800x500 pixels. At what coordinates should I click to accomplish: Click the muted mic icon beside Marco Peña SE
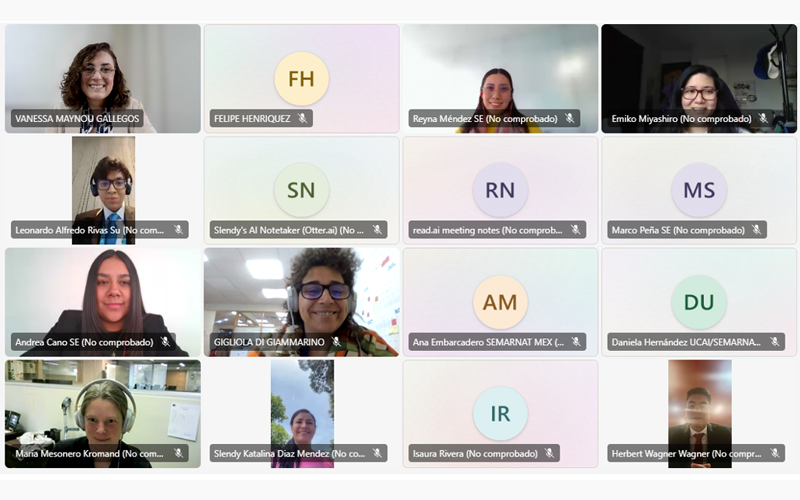coord(757,230)
